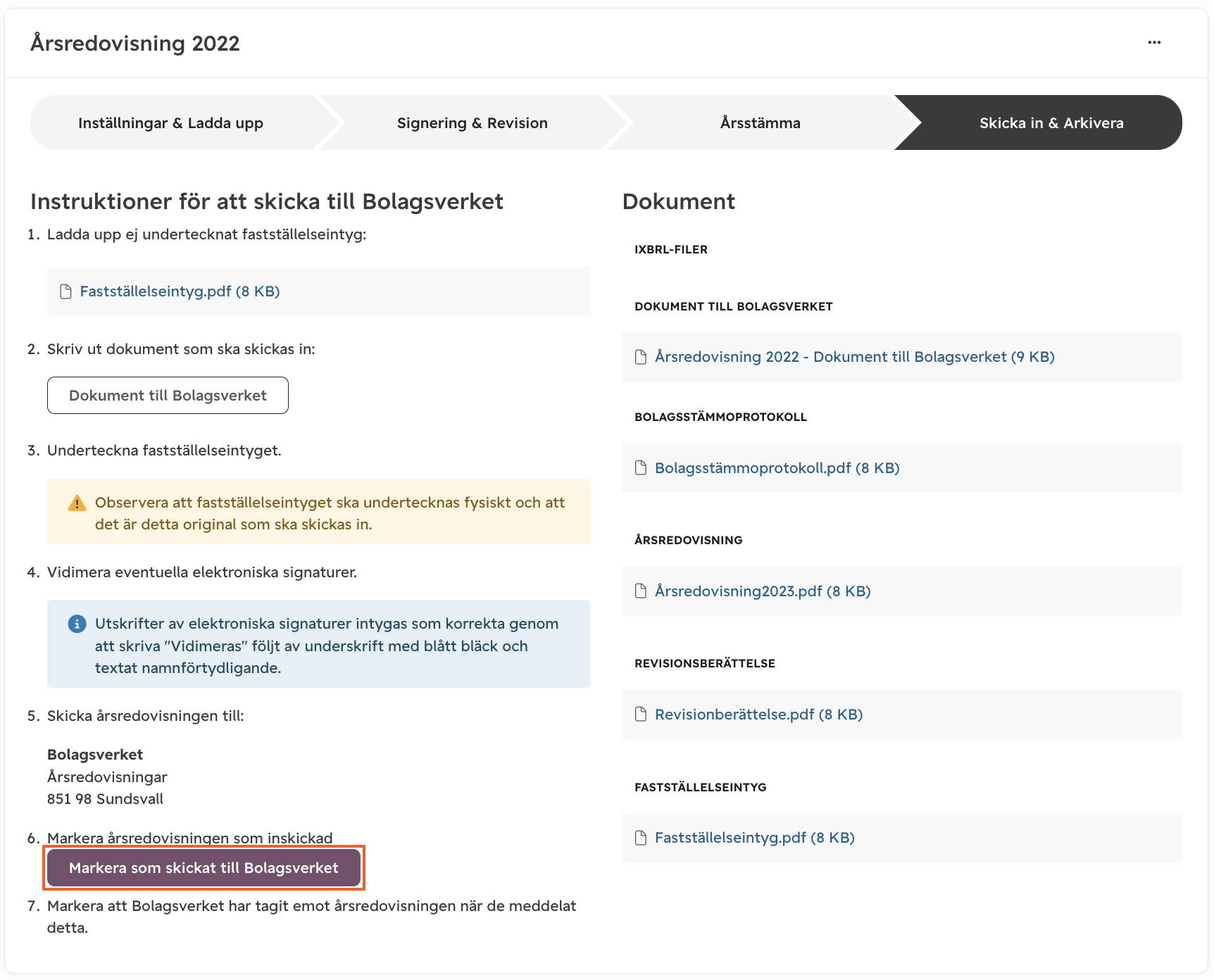
Task: Open the three-dot more options menu
Action: point(1153,42)
